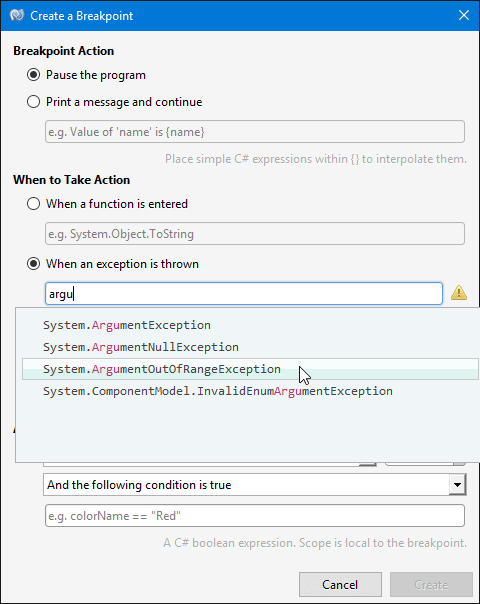Click the exception name field containing 'argu'
Viewport: 480px width, 604px height.
pyautogui.click(x=244, y=294)
